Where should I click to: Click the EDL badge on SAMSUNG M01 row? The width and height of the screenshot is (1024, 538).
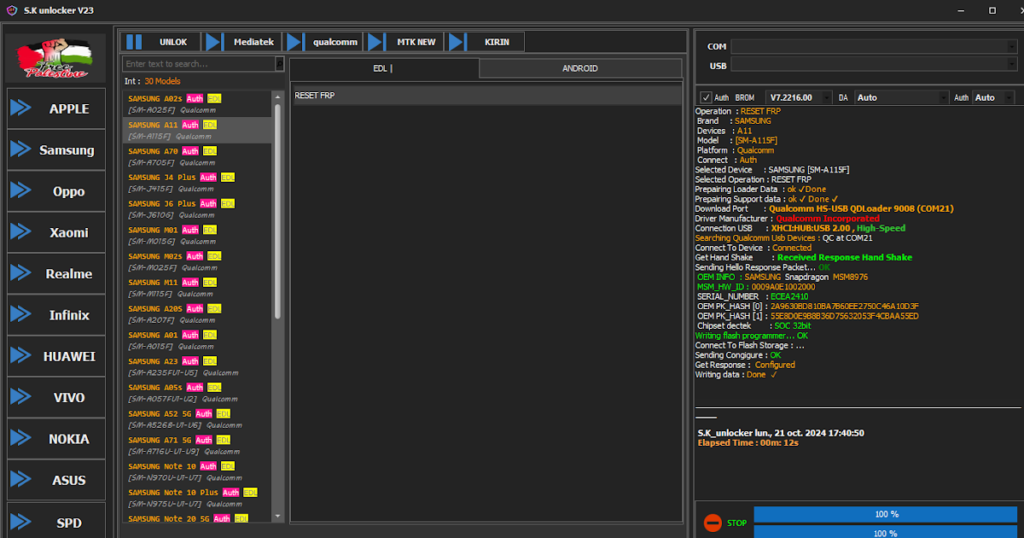click(210, 230)
